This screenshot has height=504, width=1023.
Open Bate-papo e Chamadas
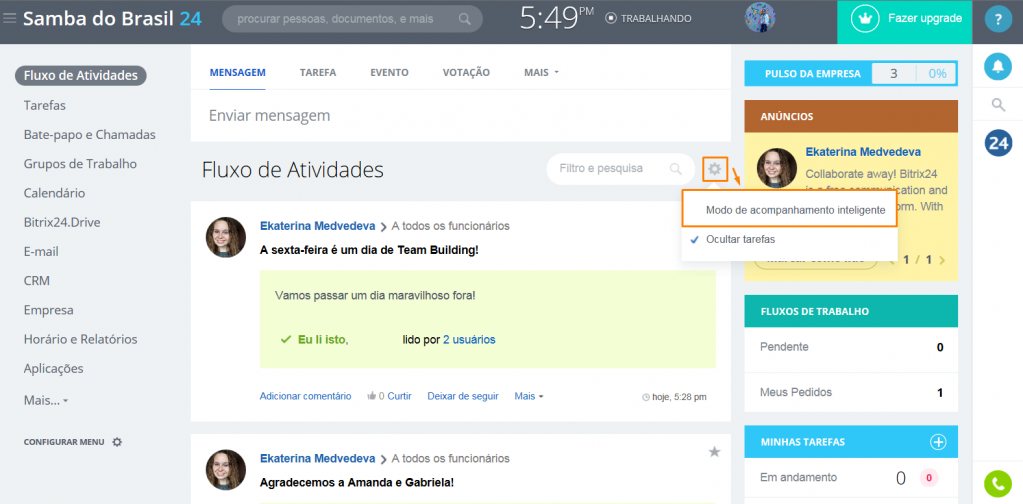coord(89,134)
